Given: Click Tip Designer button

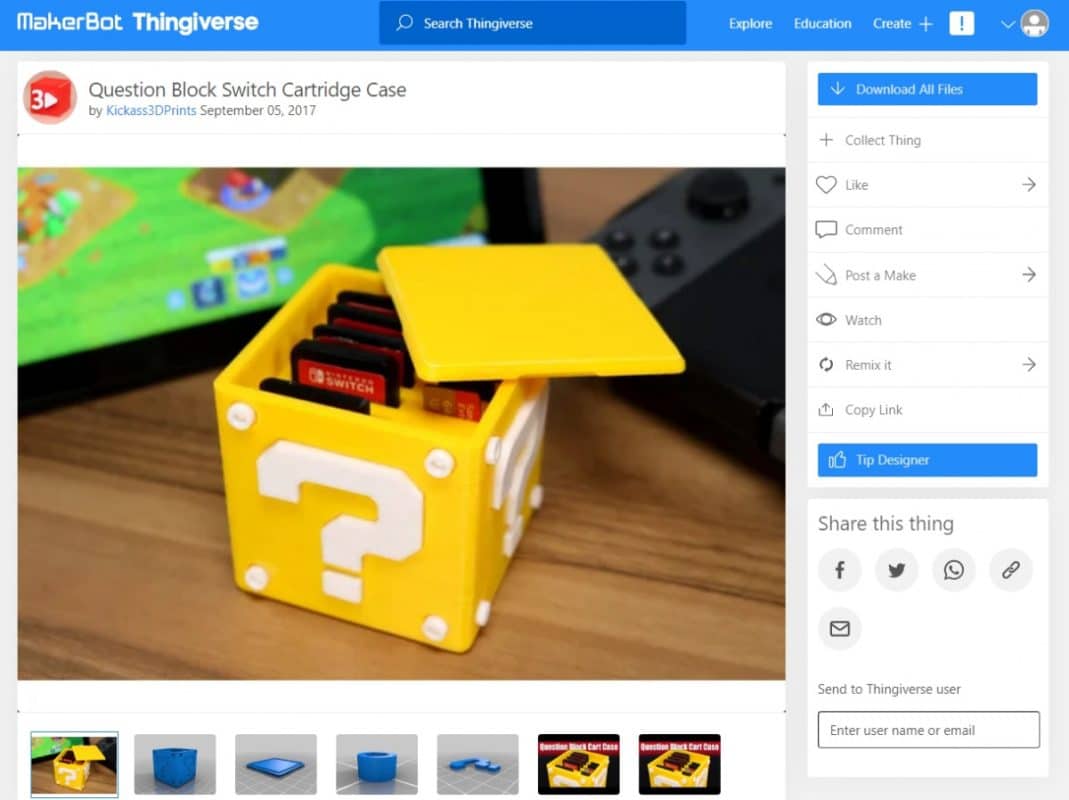Looking at the screenshot, I should coord(927,460).
